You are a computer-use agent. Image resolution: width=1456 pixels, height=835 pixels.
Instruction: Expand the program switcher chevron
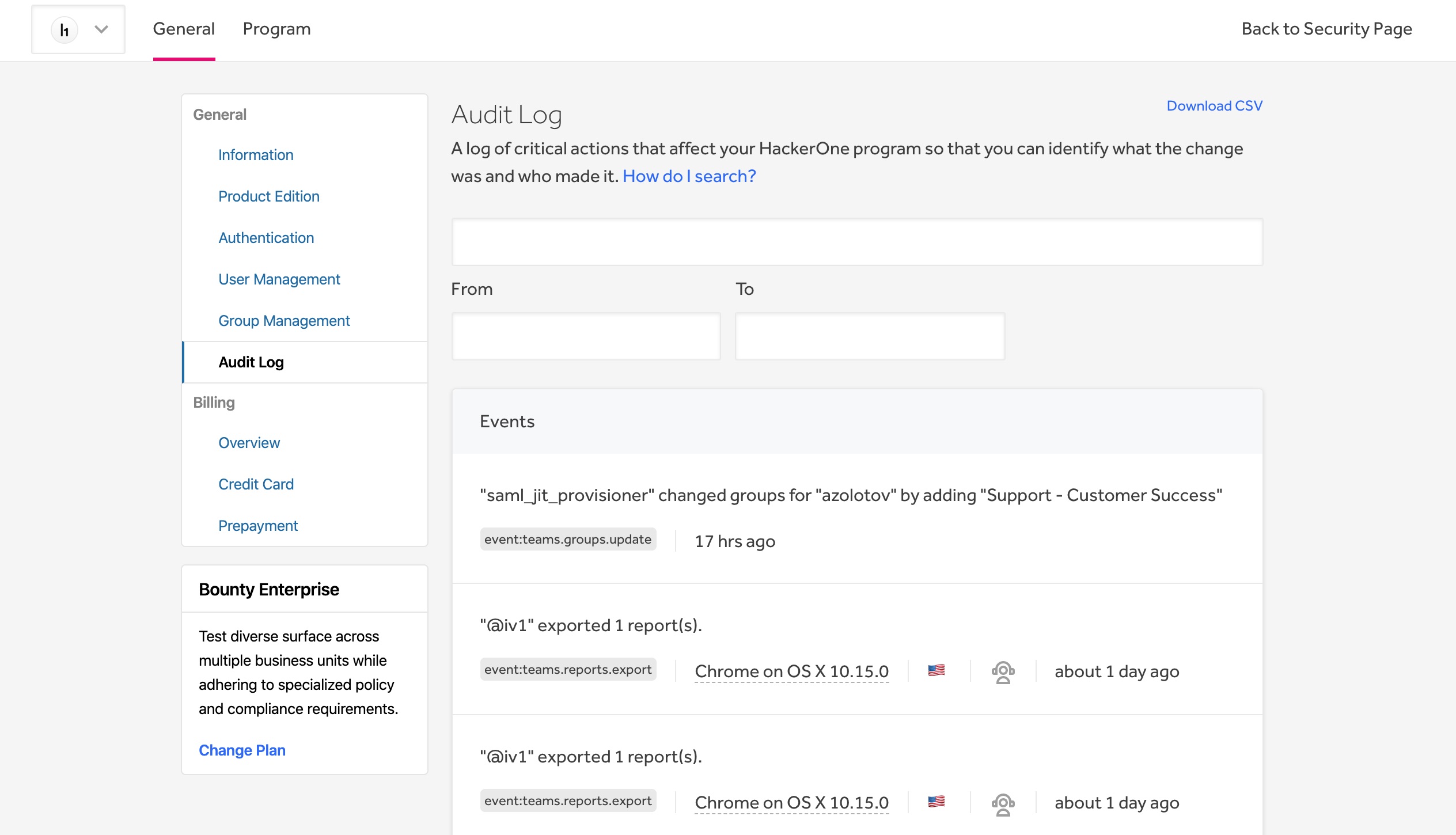pyautogui.click(x=101, y=29)
